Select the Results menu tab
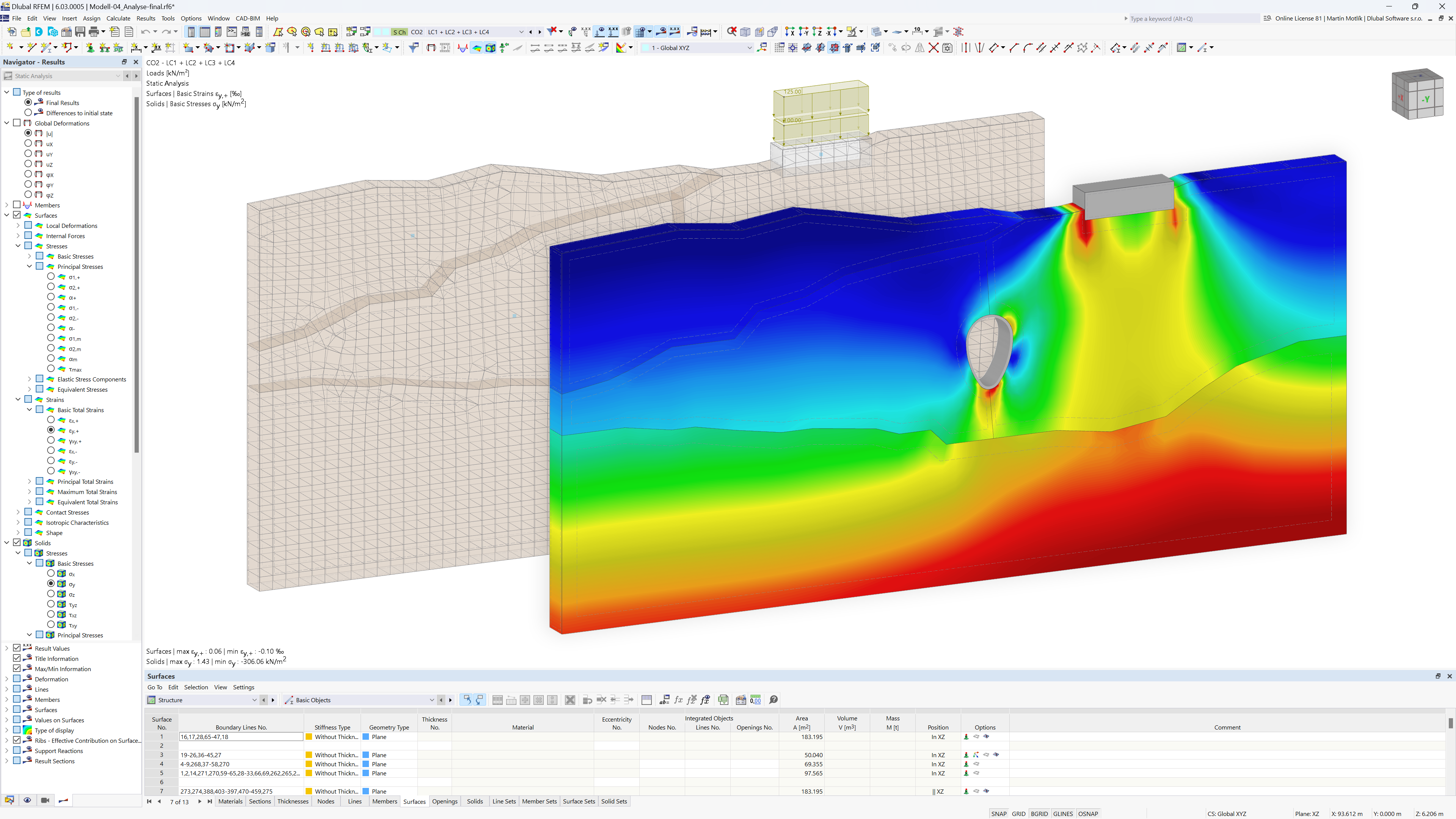Screen dimensions: 1456x819 (145, 18)
